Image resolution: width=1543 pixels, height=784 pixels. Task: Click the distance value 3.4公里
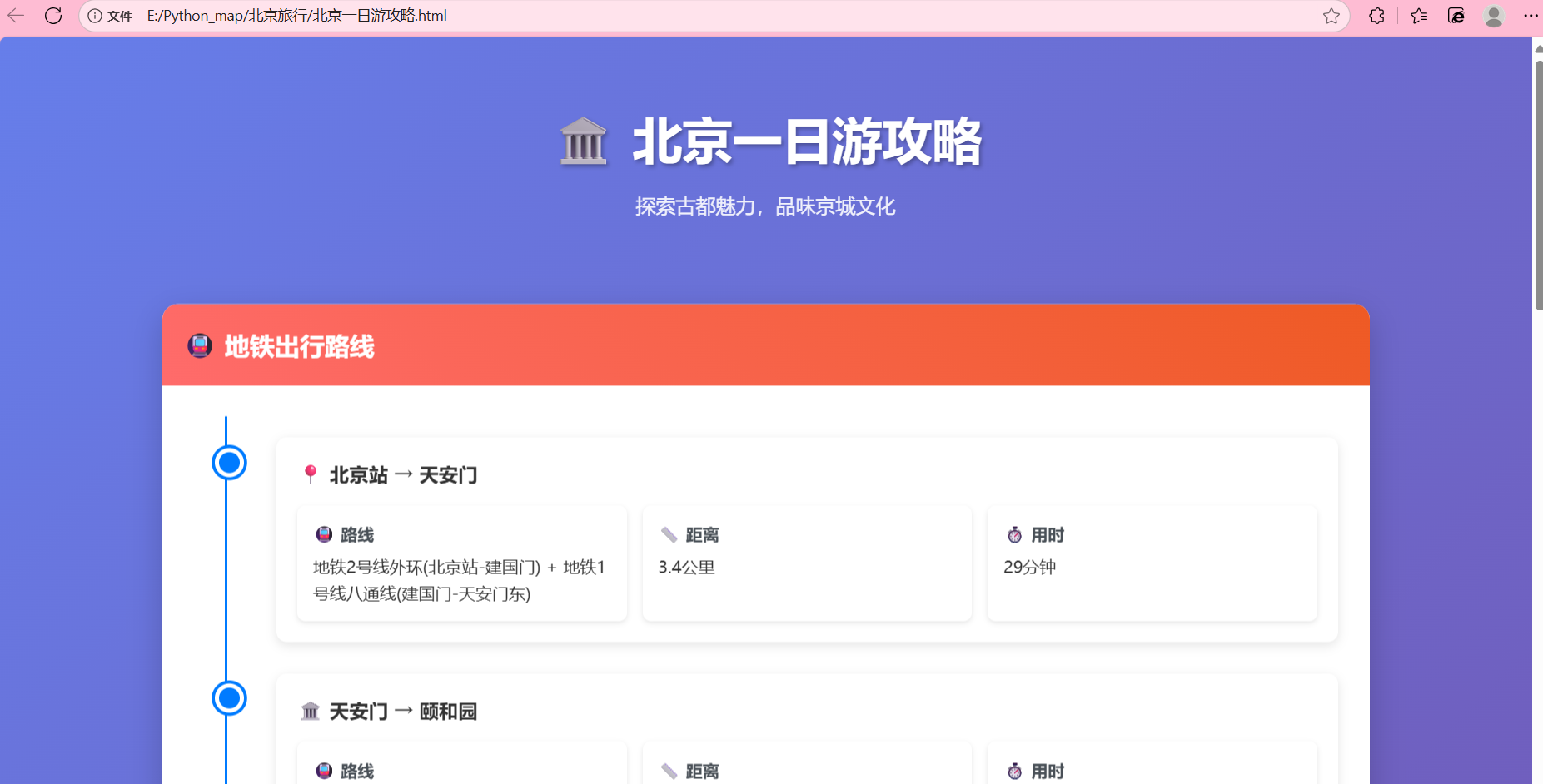click(686, 568)
